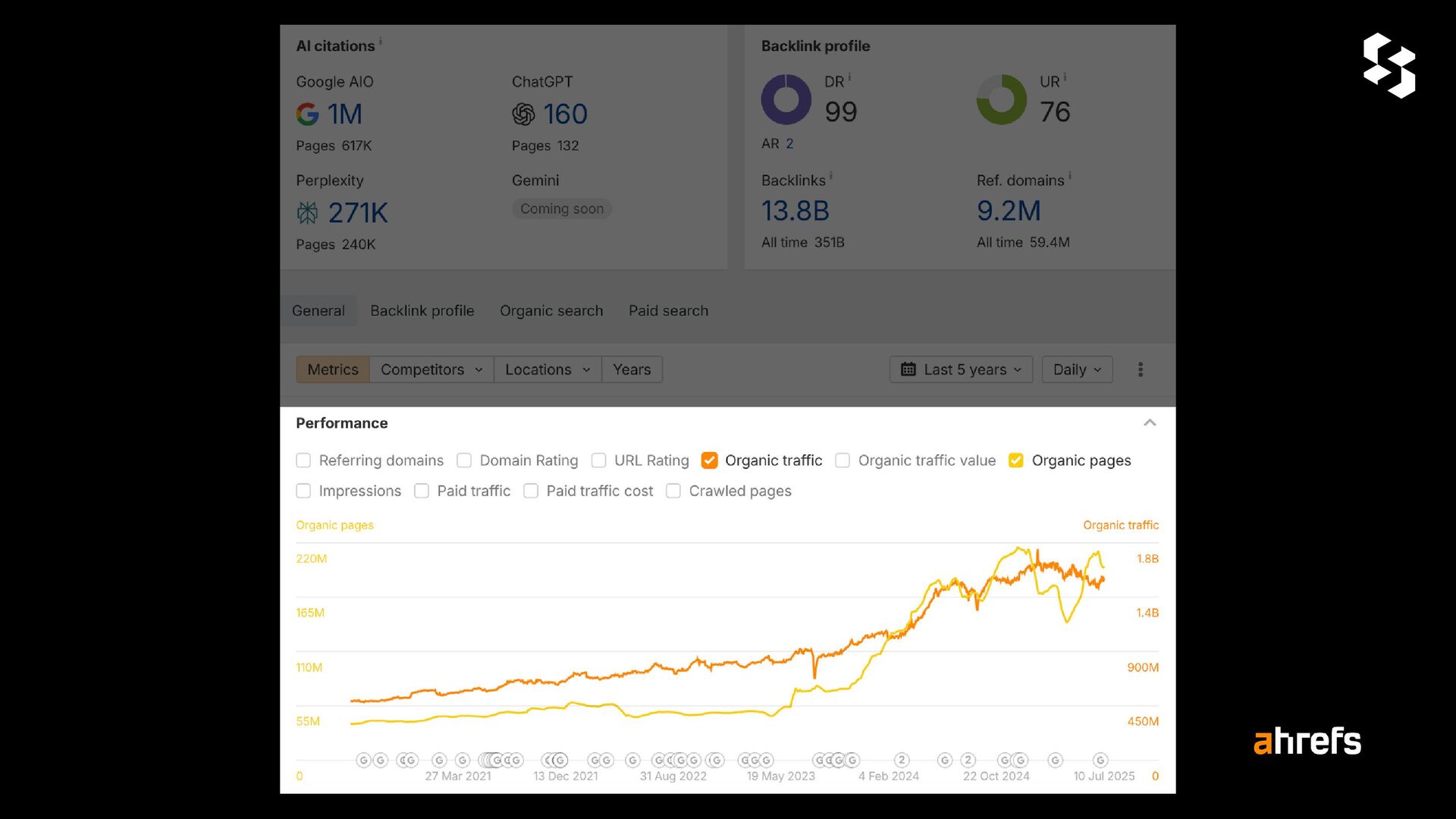Click the 27 Mar 2021 date label
1456x819 pixels.
click(x=458, y=776)
